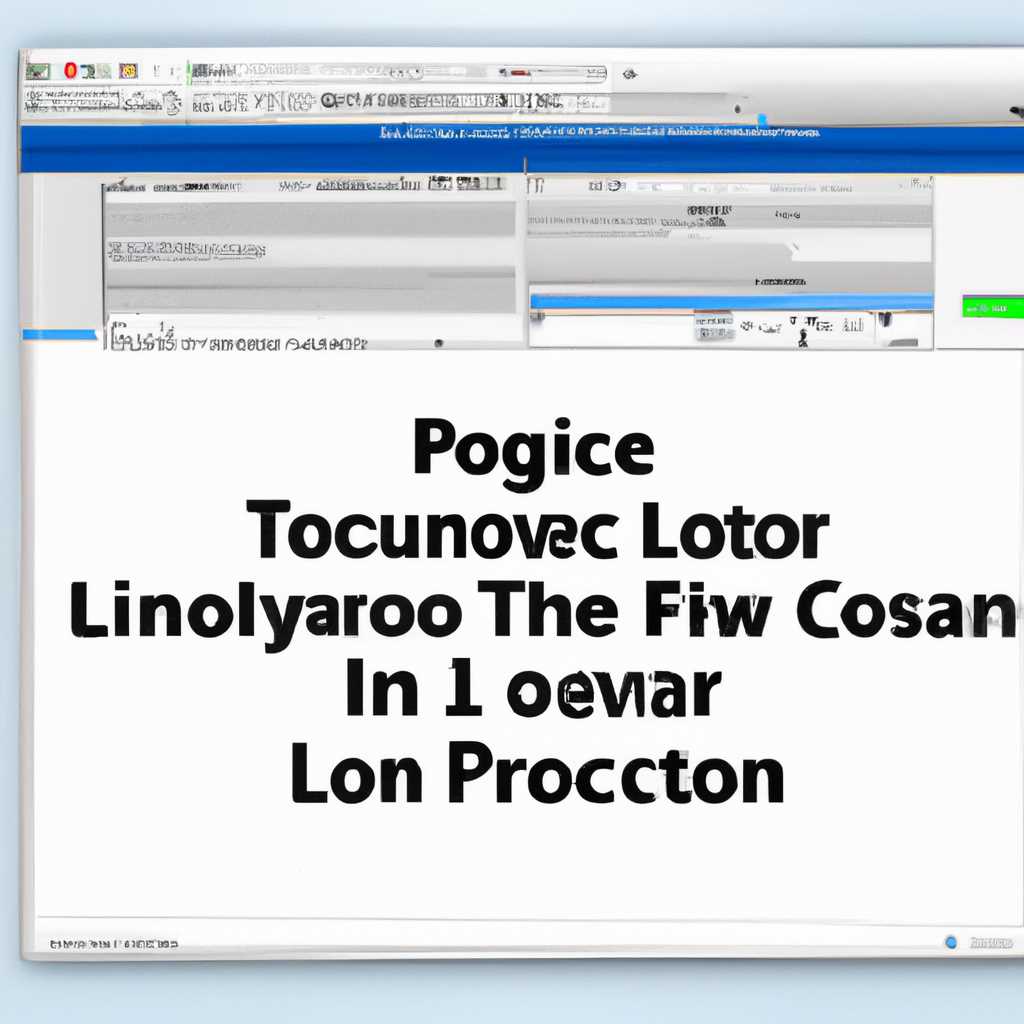Click the word "Procčton" in the last line
The image size is (1024, 1024).
pos(616,773)
